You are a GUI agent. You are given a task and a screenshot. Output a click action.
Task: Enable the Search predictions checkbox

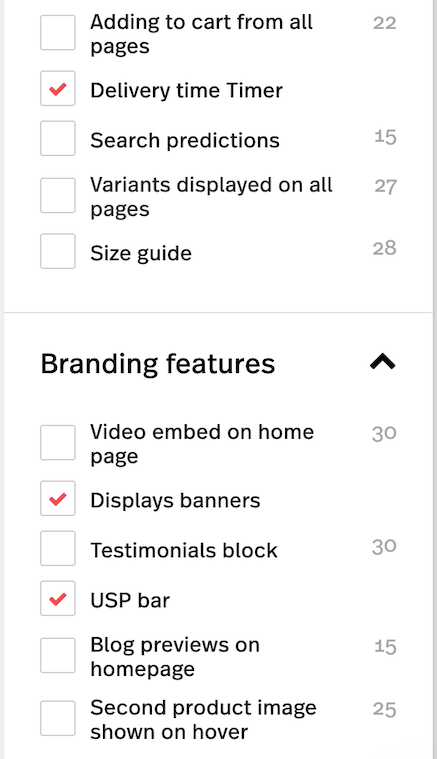coord(58,138)
